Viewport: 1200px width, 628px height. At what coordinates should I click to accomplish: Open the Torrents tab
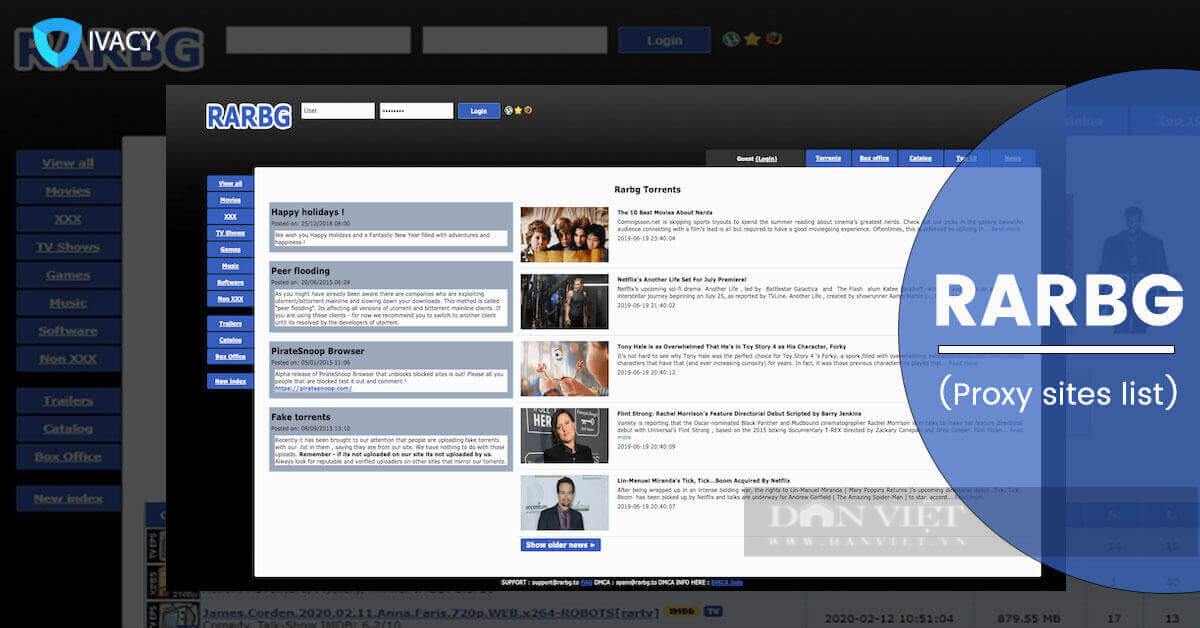(828, 158)
